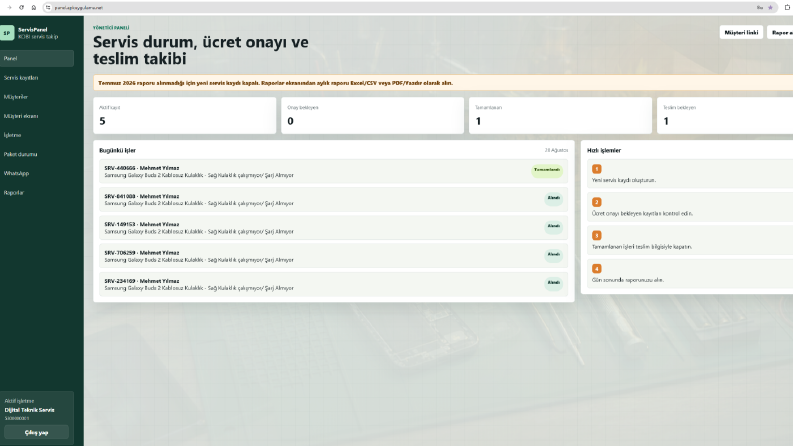Click the ServisPanel SP logo icon
Viewport: 793px width, 446px height.
(x=7, y=33)
